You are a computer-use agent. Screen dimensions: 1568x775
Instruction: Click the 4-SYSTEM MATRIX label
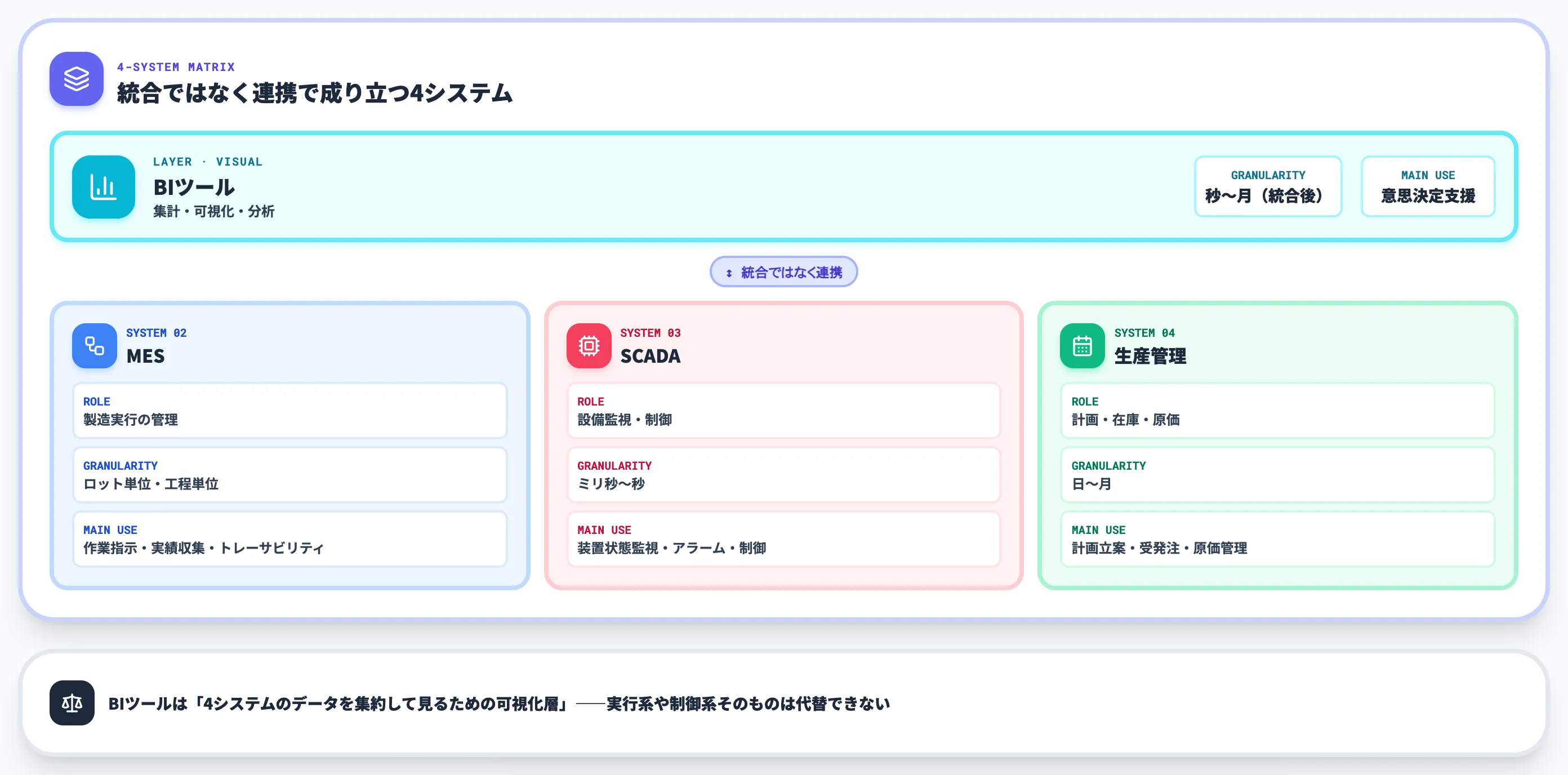(176, 67)
